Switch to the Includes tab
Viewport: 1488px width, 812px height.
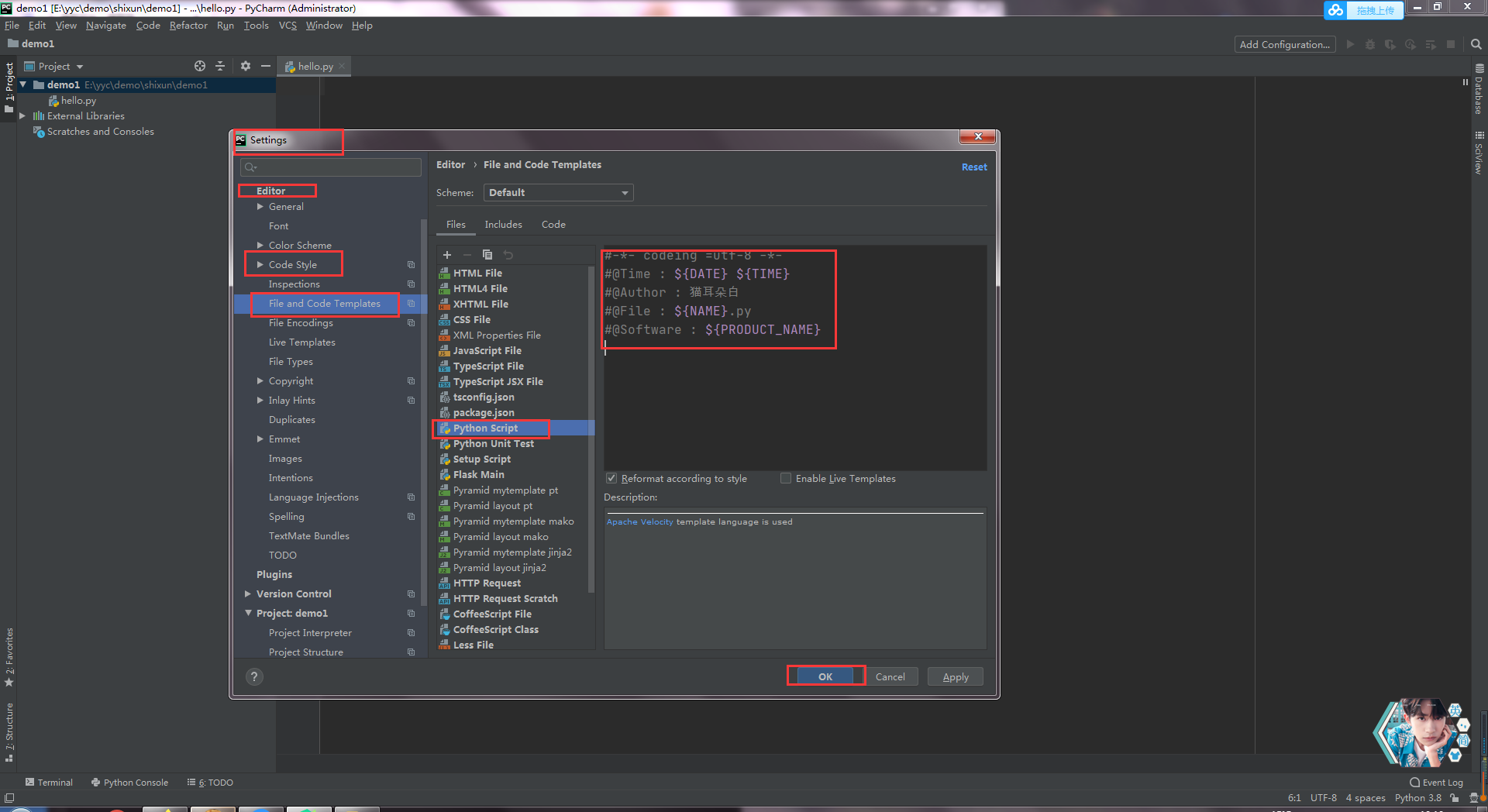tap(503, 225)
